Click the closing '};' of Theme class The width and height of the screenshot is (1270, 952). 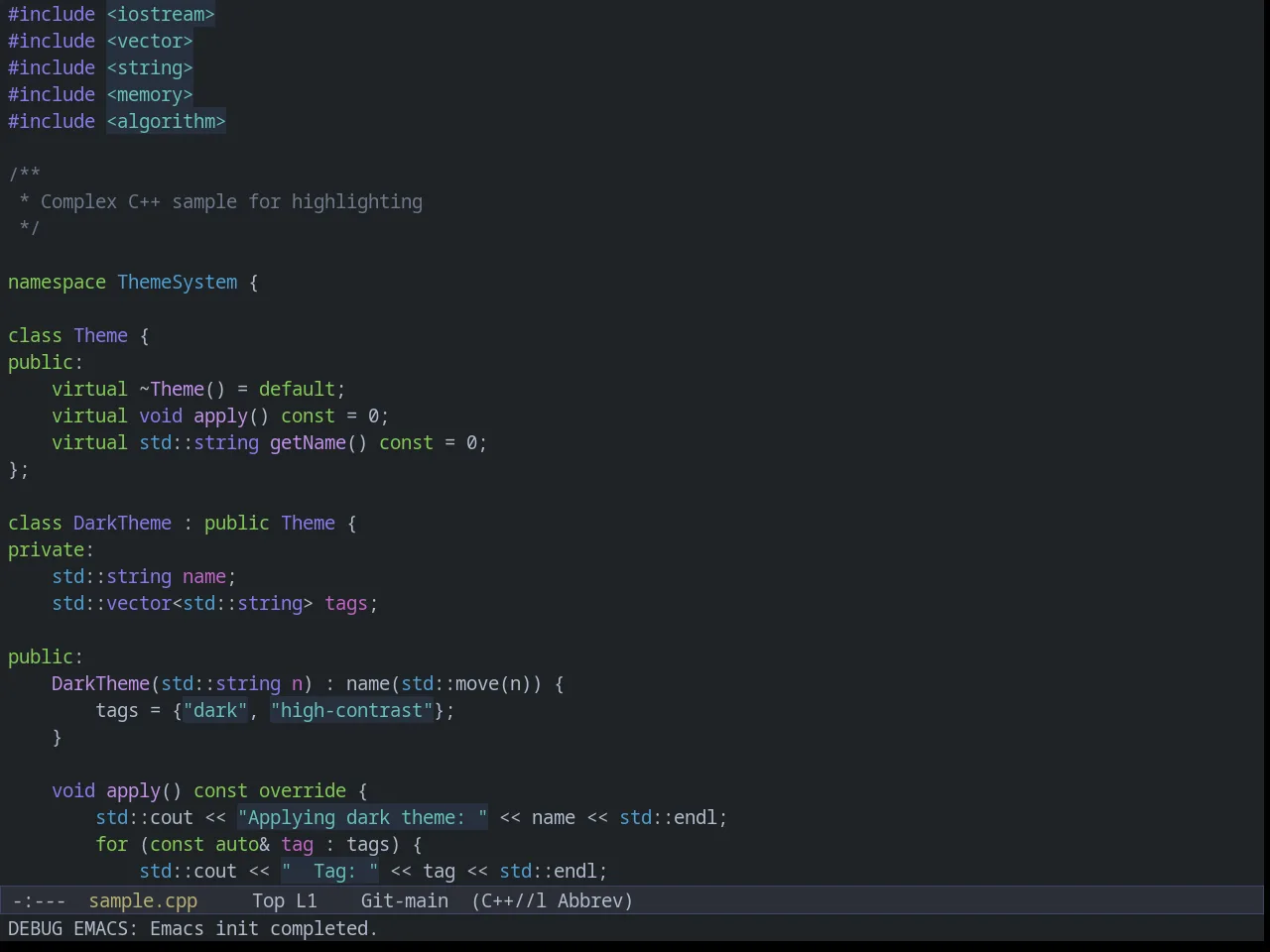pos(19,469)
